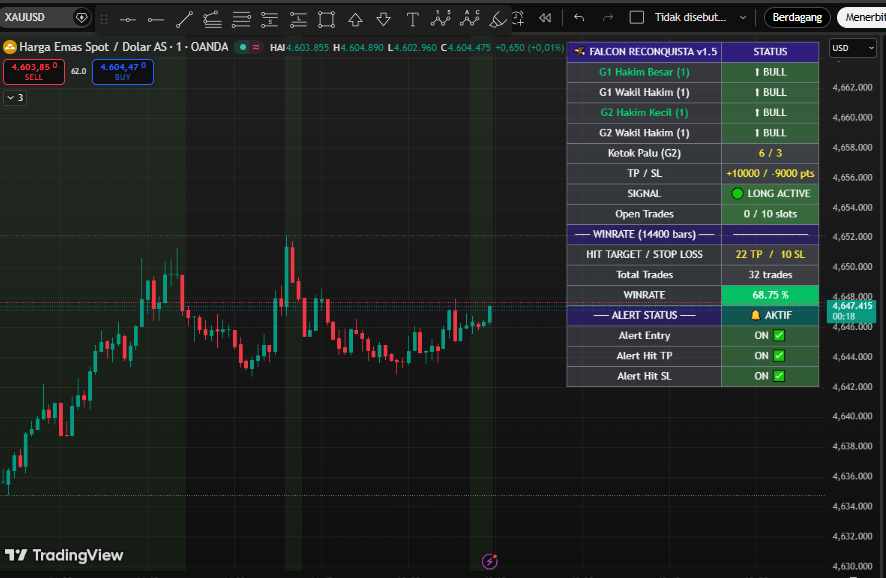Image resolution: width=886 pixels, height=578 pixels.
Task: Click the blue BUY 4.604,47 button
Action: (123, 72)
